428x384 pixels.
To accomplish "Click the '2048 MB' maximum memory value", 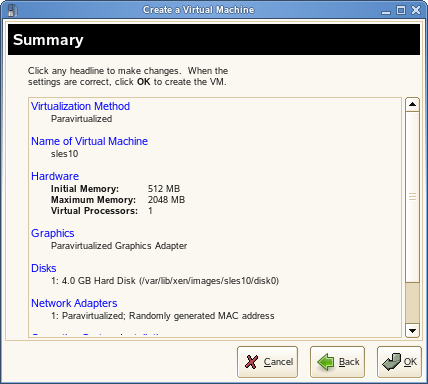I will pyautogui.click(x=166, y=200).
